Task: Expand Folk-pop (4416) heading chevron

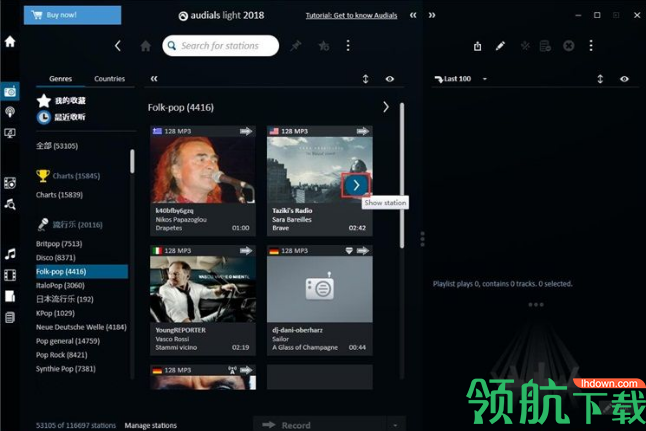Action: 386,107
